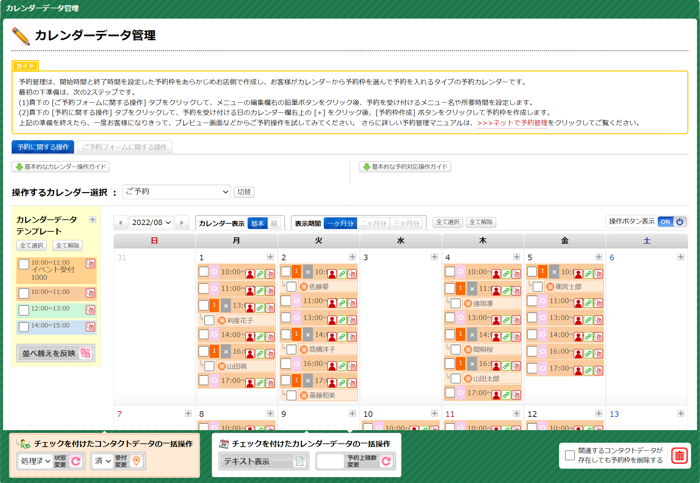The width and height of the screenshot is (700, 483).
Task: Click the red copy icon on day 1 14:00 slot
Action: coord(270,337)
